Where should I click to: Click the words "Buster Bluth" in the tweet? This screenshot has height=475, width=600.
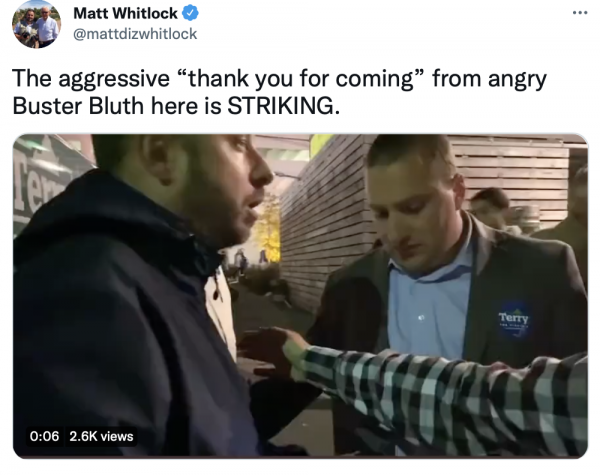point(78,106)
